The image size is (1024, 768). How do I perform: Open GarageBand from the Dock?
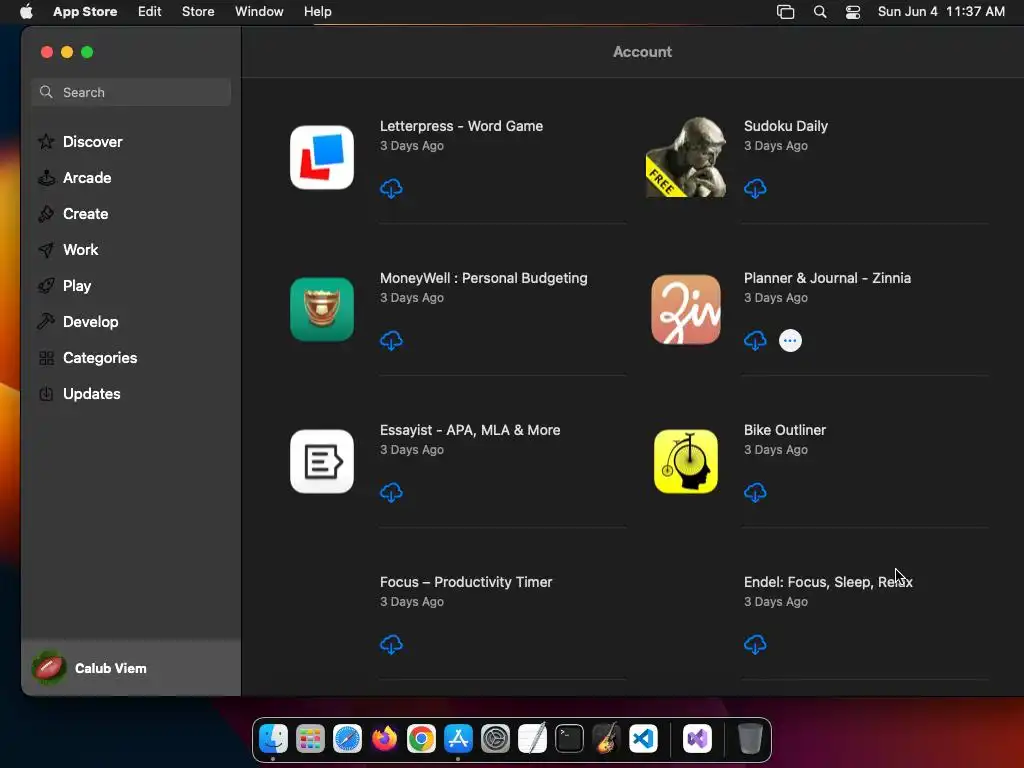(606, 739)
